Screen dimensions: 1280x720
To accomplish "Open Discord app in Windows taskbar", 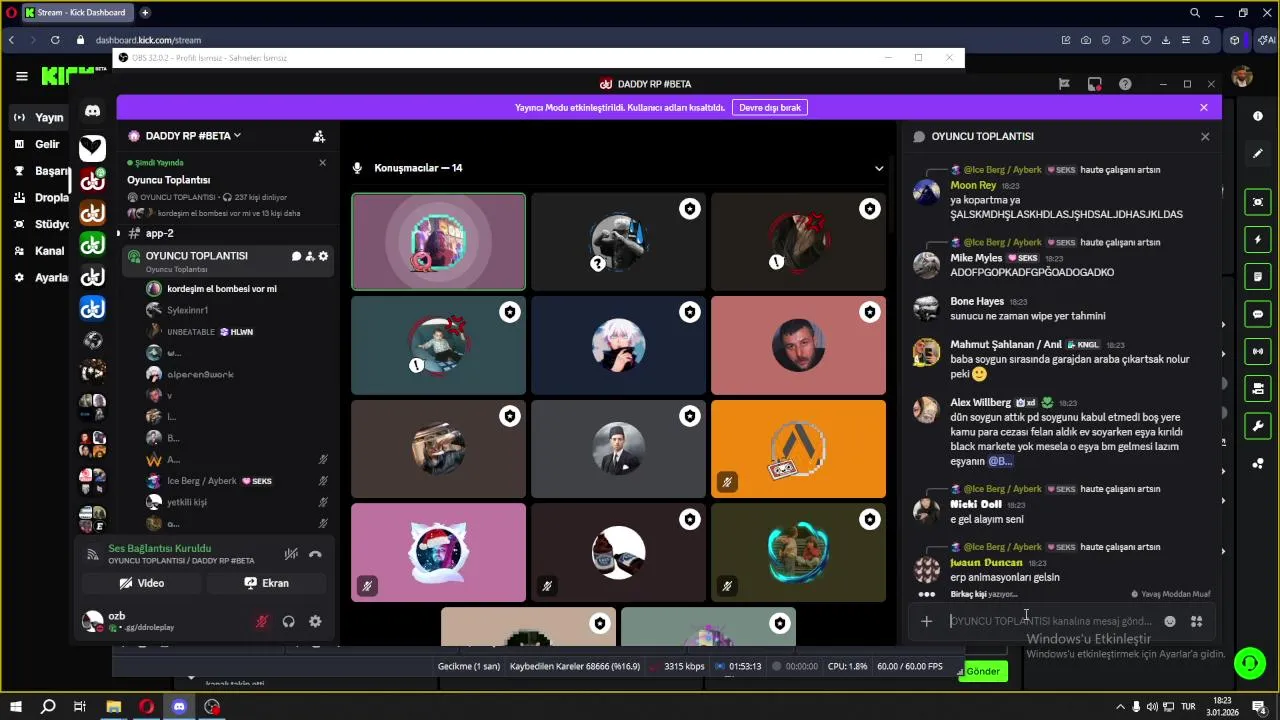I will [x=179, y=707].
